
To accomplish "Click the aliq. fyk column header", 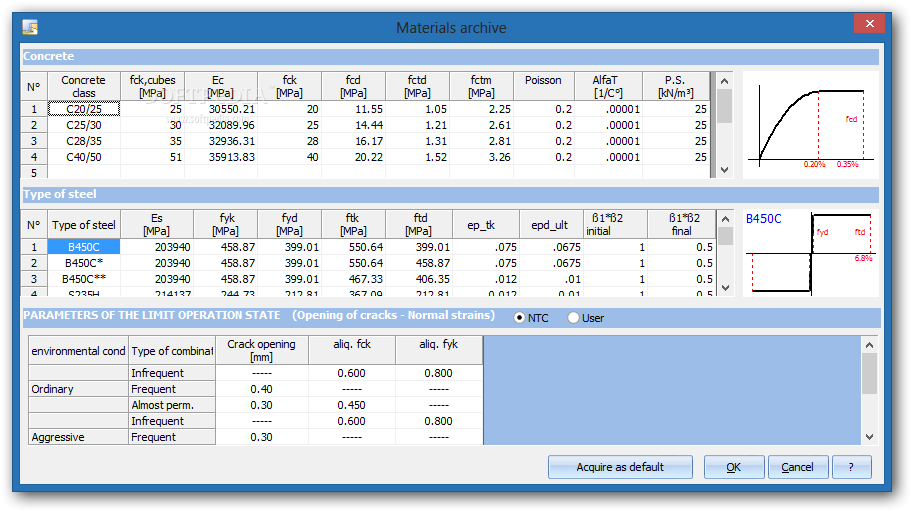I will (439, 350).
